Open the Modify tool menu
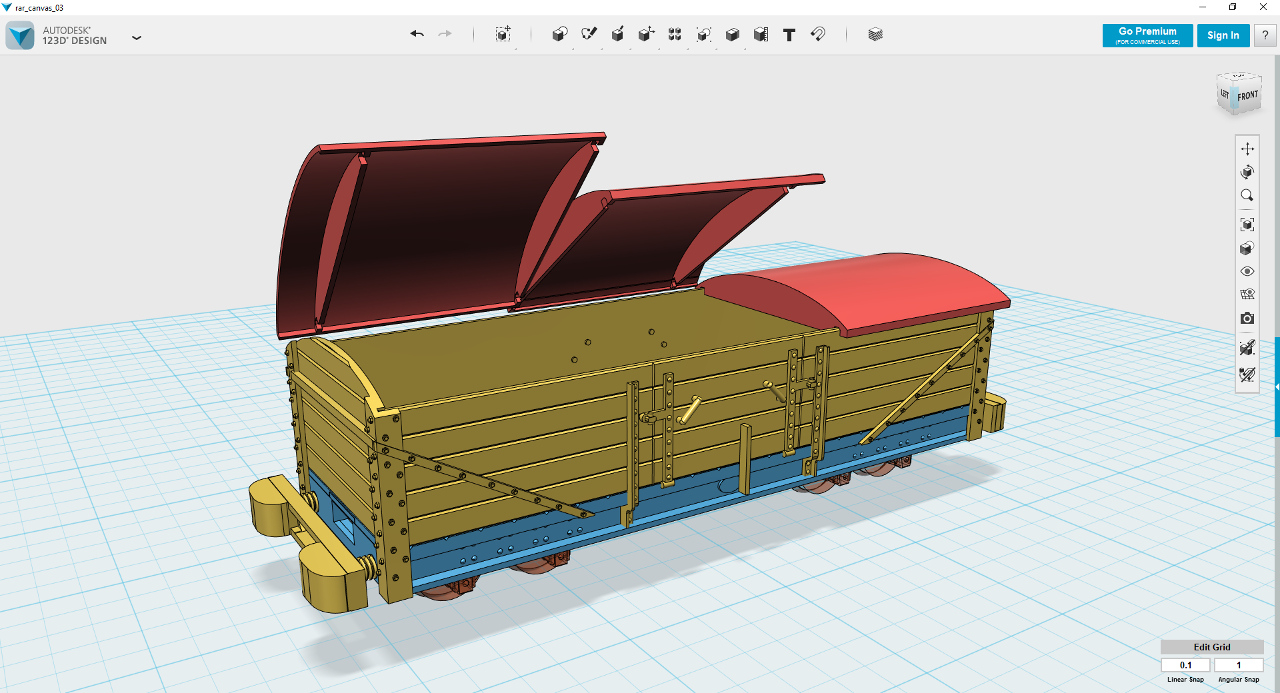Screen dimensions: 1280x693 coord(646,34)
